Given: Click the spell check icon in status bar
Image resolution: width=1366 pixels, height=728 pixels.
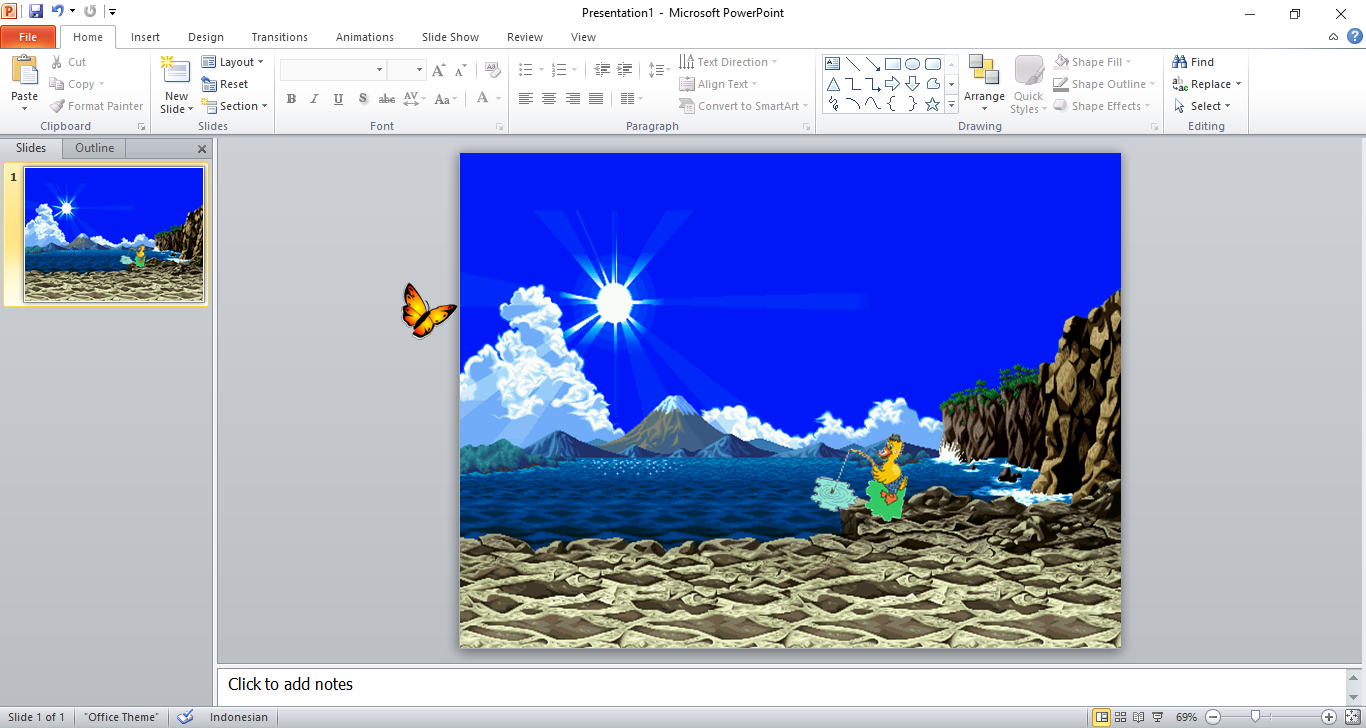Looking at the screenshot, I should click(185, 717).
